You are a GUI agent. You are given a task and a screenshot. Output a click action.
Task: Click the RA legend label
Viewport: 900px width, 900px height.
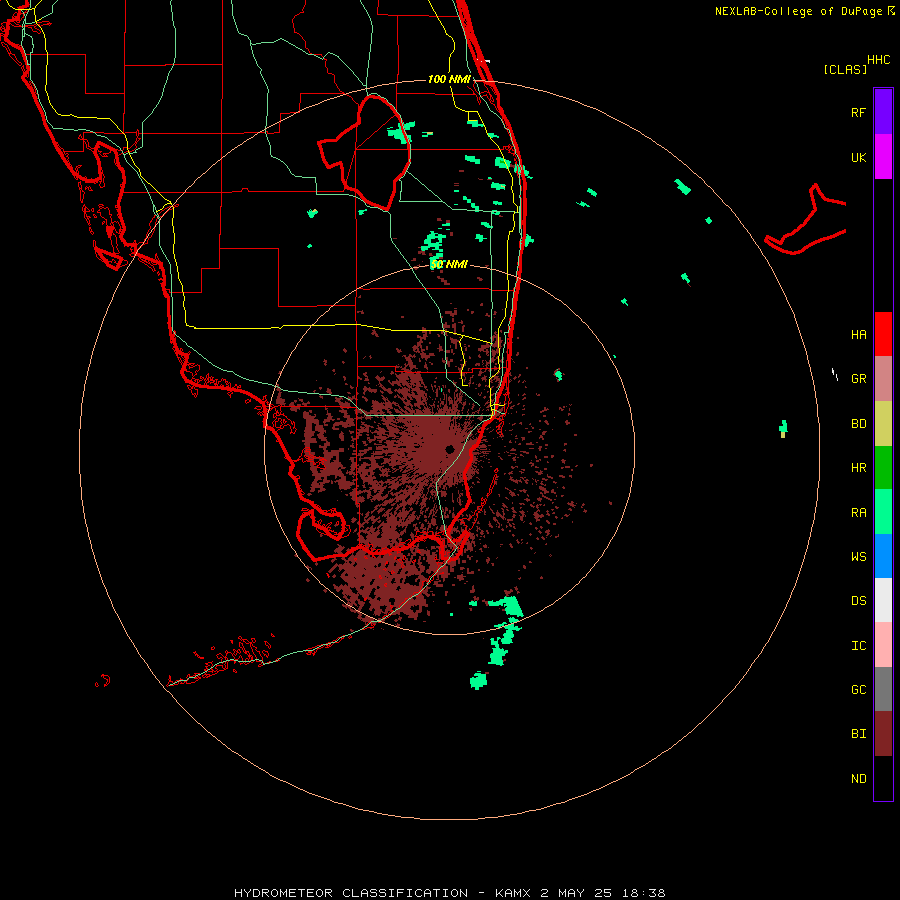(x=859, y=513)
